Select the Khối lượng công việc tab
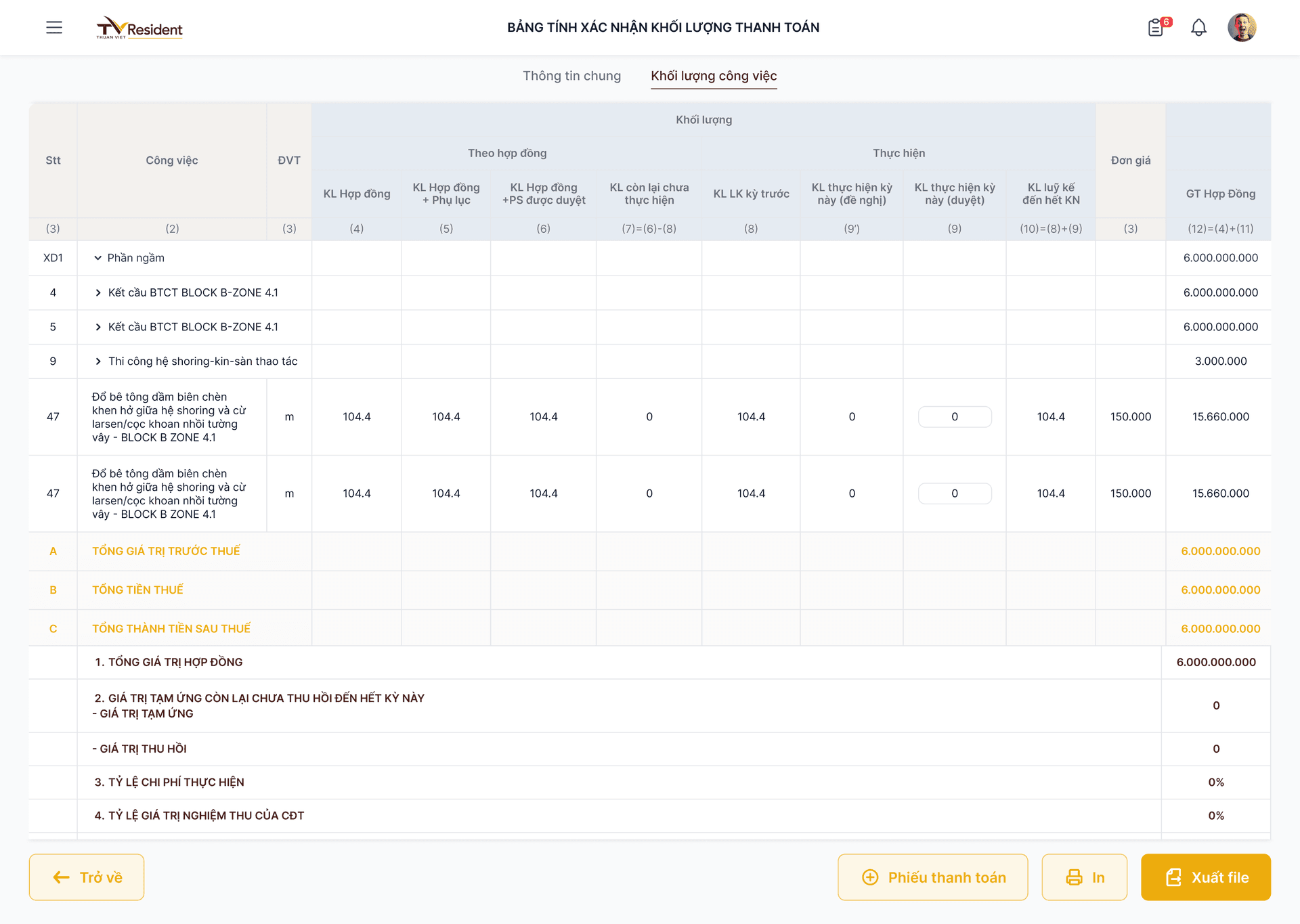This screenshot has width=1300, height=924. [714, 76]
